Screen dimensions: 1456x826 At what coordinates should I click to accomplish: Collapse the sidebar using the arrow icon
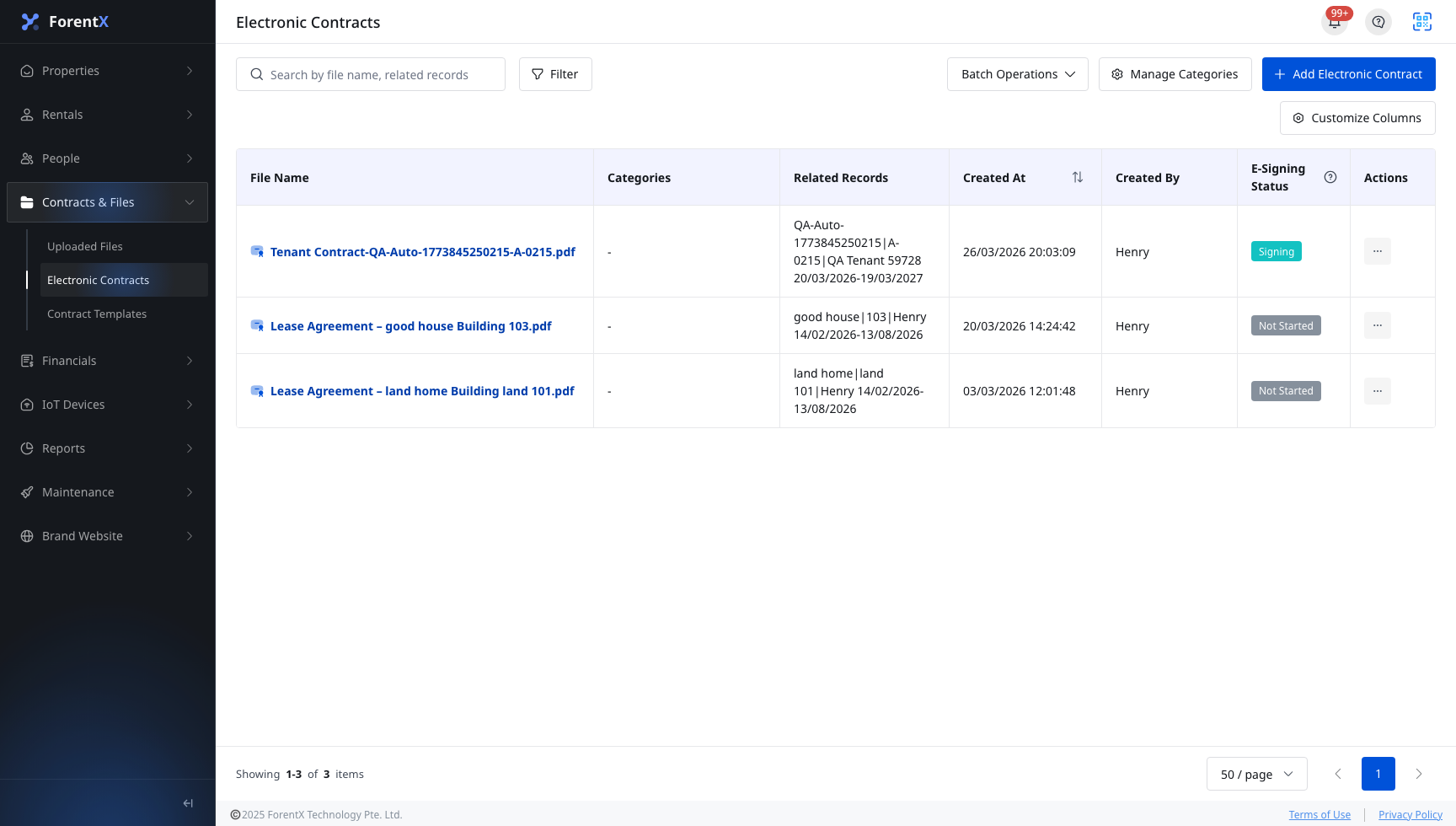188,803
